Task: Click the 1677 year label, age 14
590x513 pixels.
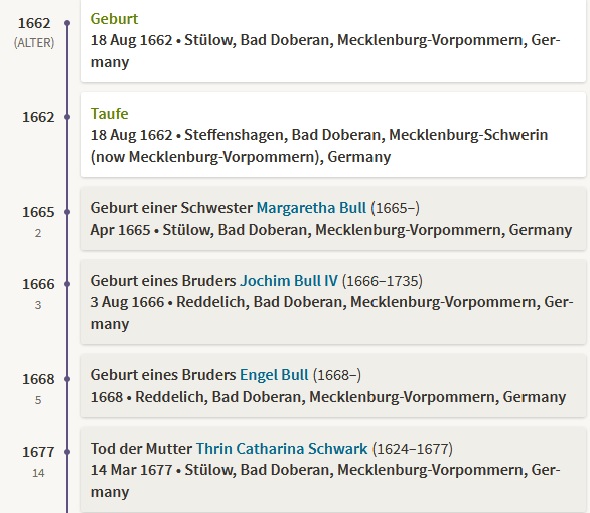Action: pyautogui.click(x=38, y=461)
